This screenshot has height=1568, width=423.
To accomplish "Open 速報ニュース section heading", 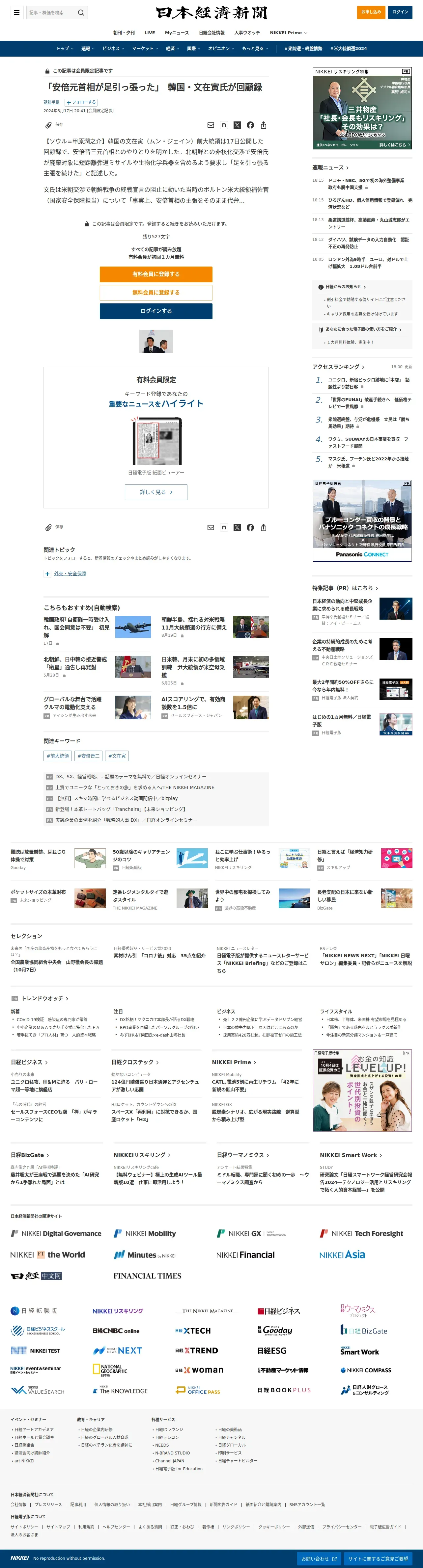I will [x=330, y=167].
